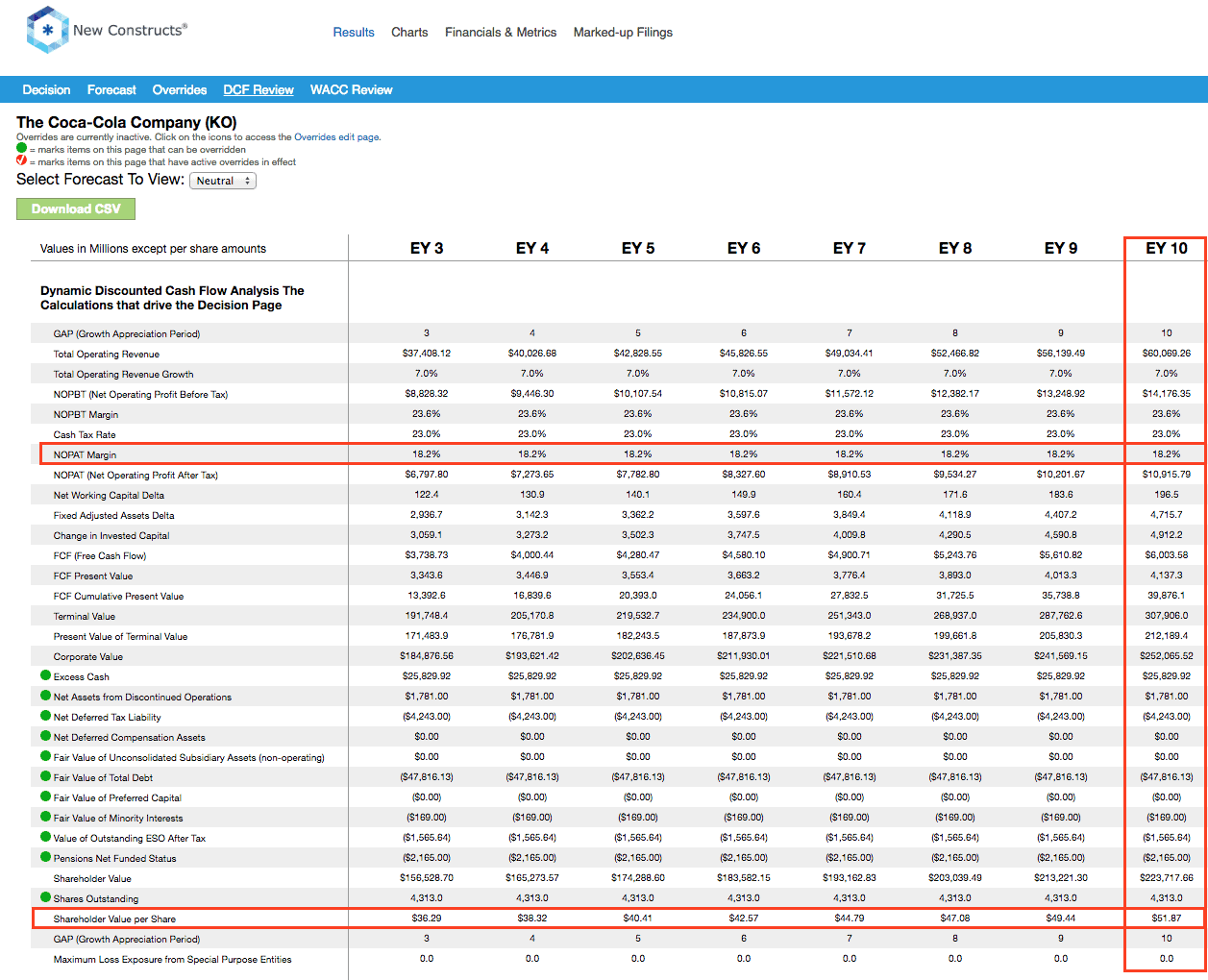The width and height of the screenshot is (1208, 980).
Task: Click the $6,003.58 free cash flow value
Action: point(1167,555)
